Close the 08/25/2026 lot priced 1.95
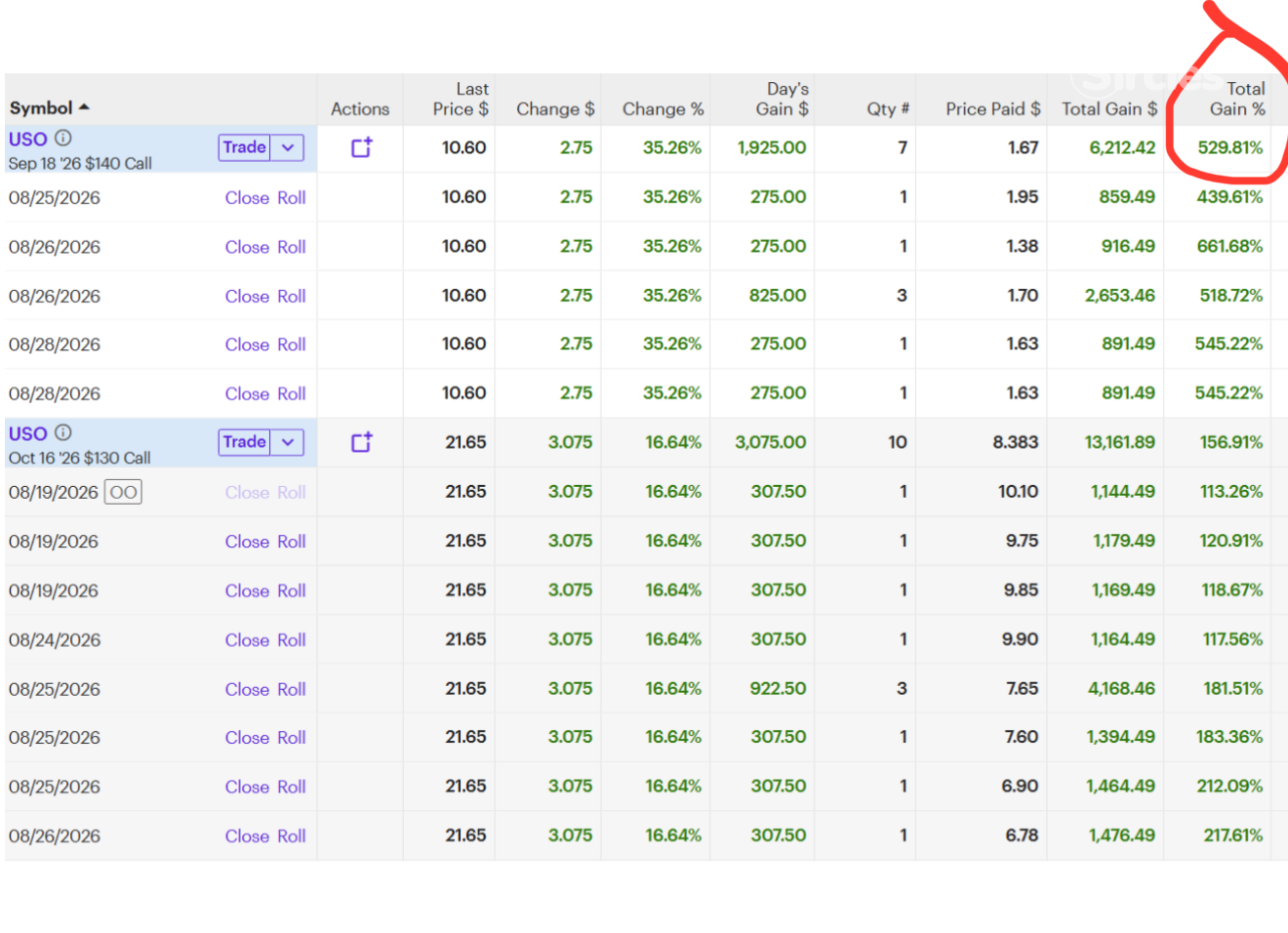This screenshot has width=1288, height=933. coord(247,197)
